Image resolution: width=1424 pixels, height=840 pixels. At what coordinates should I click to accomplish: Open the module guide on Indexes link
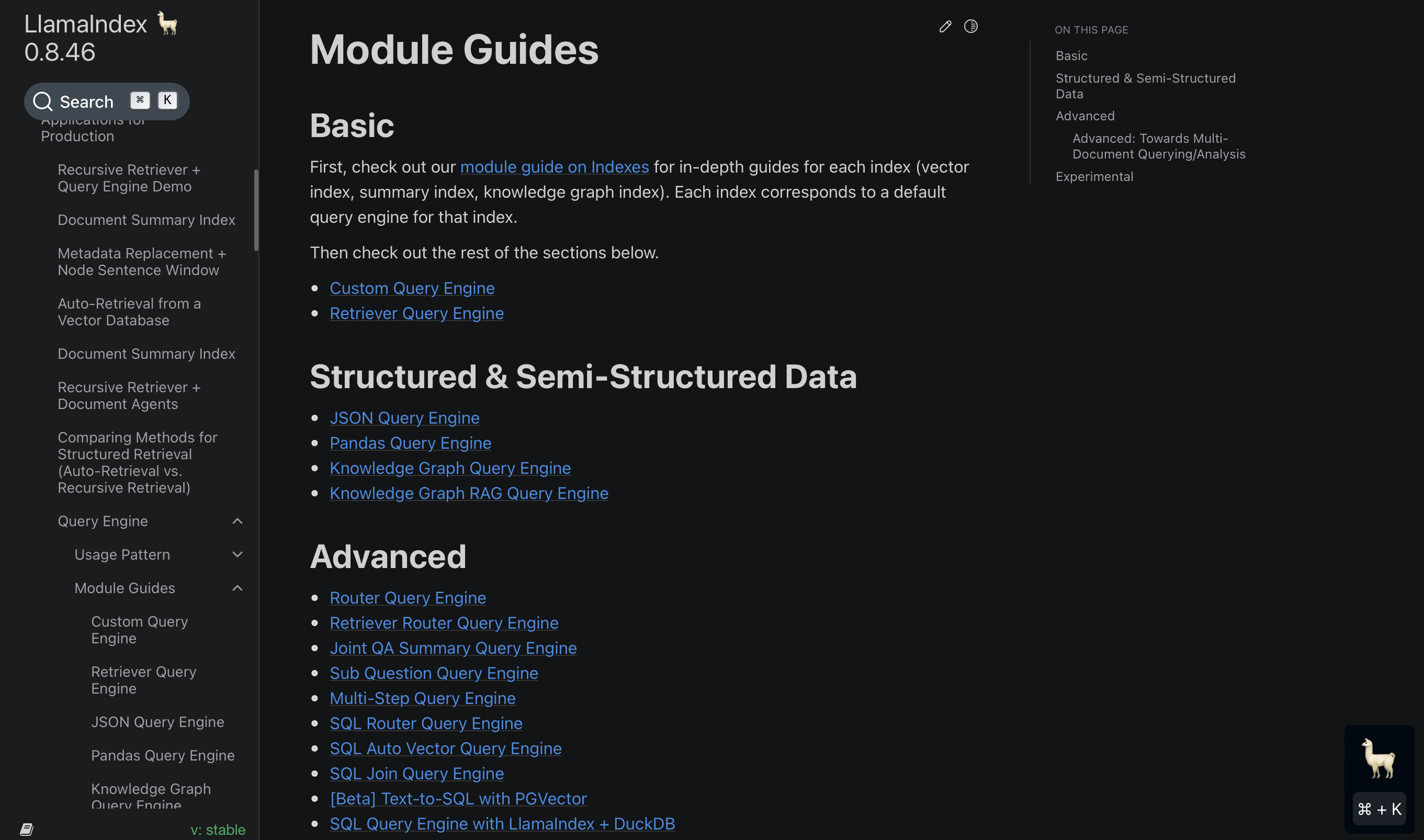click(x=554, y=167)
